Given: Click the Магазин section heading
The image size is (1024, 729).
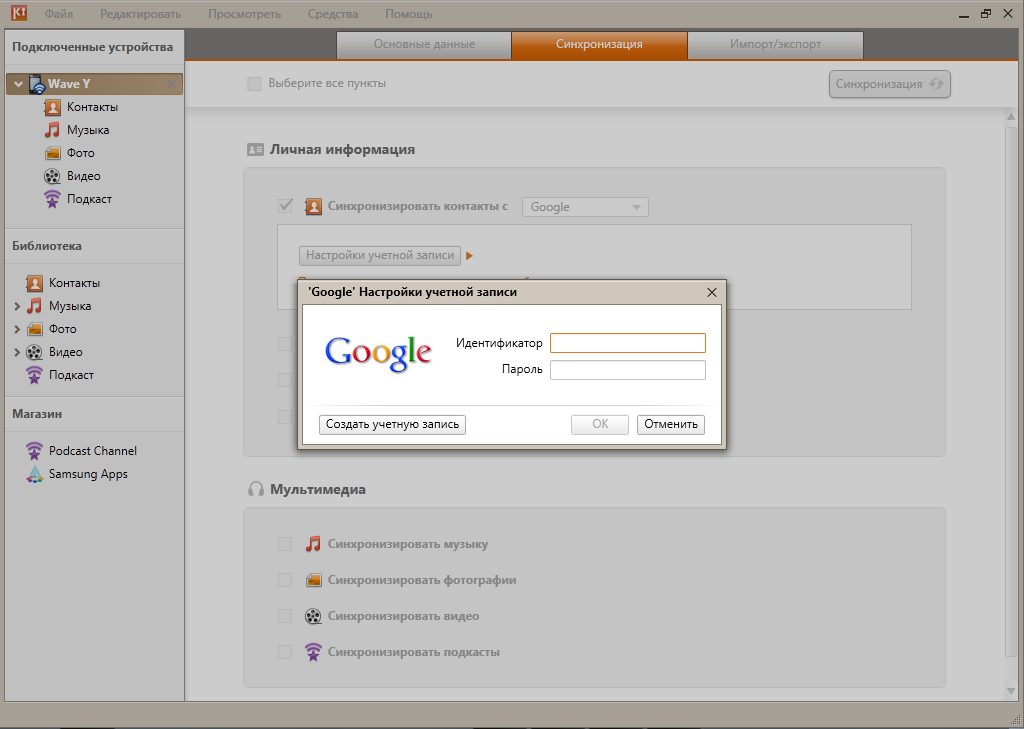Looking at the screenshot, I should tap(37, 413).
